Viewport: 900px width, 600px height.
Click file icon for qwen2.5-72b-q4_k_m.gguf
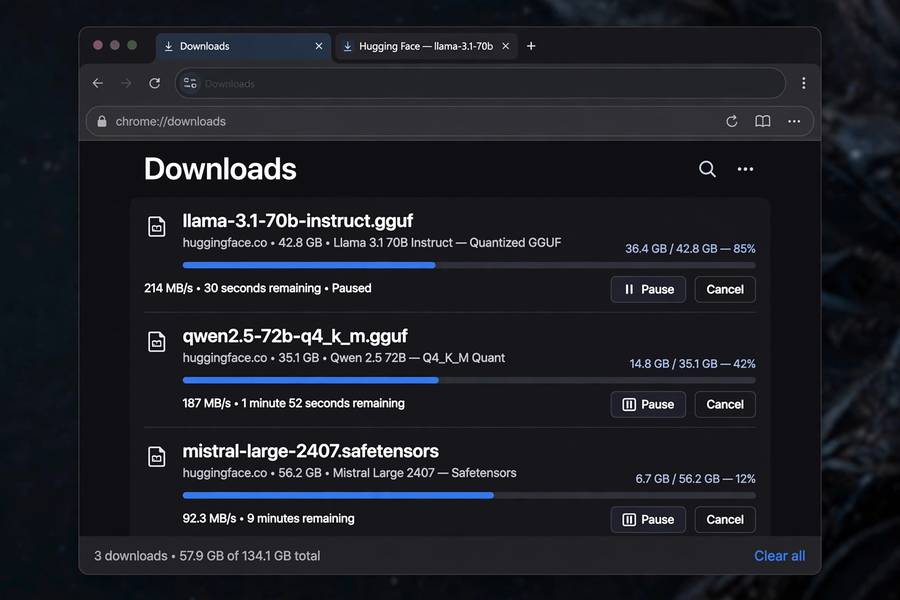(157, 342)
